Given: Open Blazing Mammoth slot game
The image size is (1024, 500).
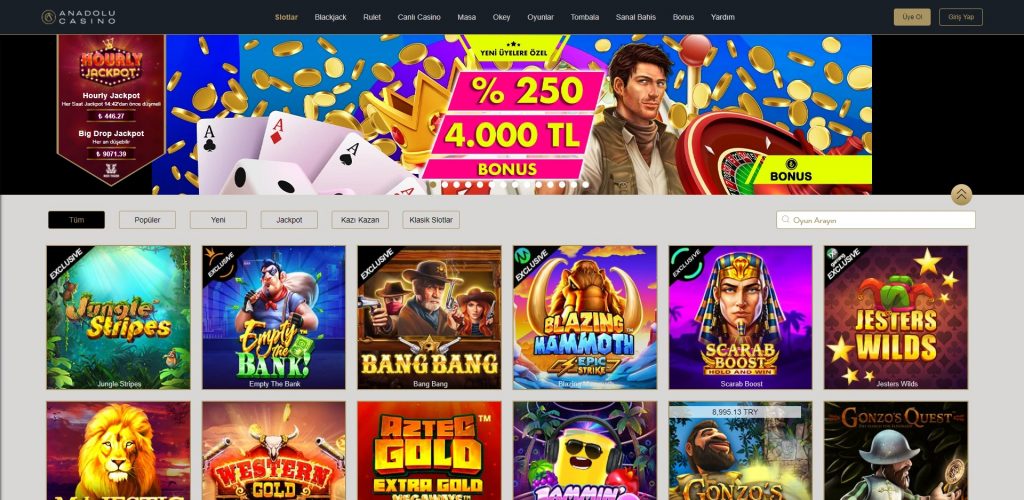Looking at the screenshot, I should pyautogui.click(x=585, y=317).
